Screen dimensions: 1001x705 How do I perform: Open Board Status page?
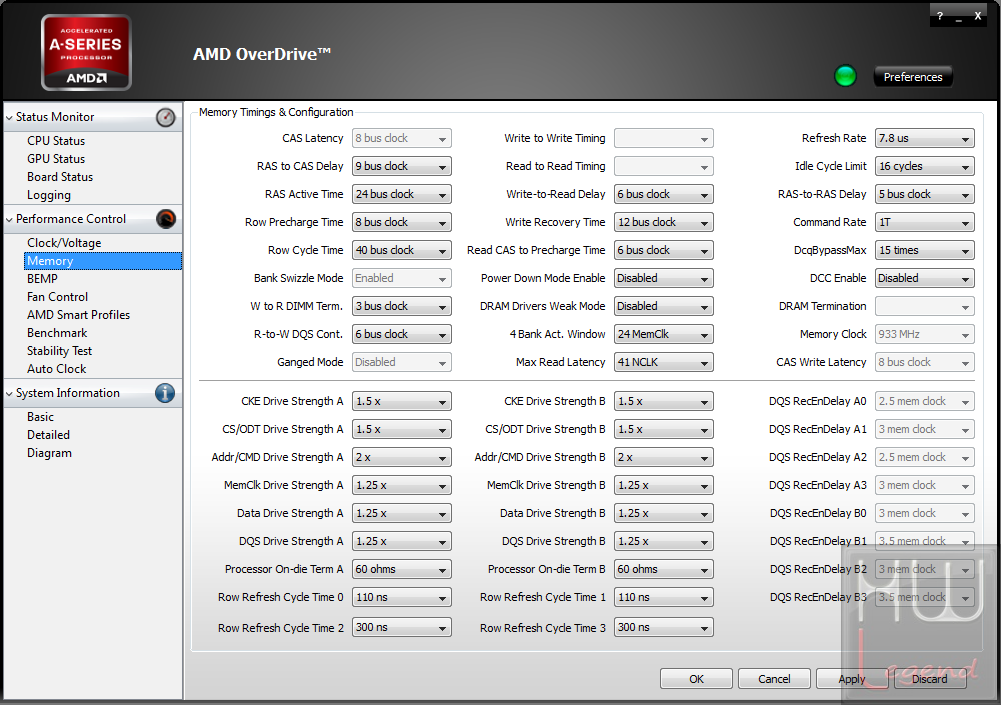[x=60, y=176]
